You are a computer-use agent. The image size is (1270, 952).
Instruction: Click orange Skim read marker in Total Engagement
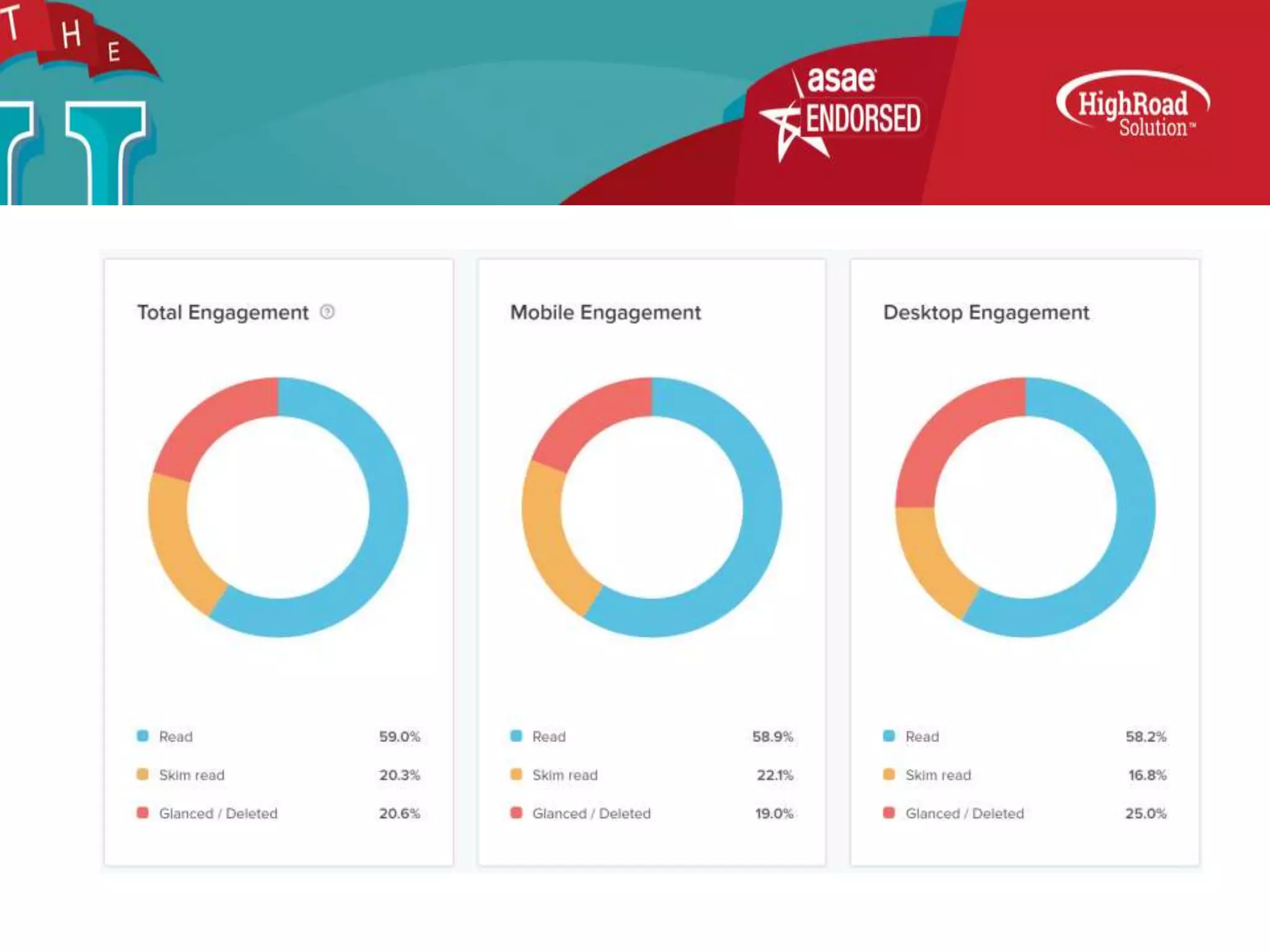143,774
